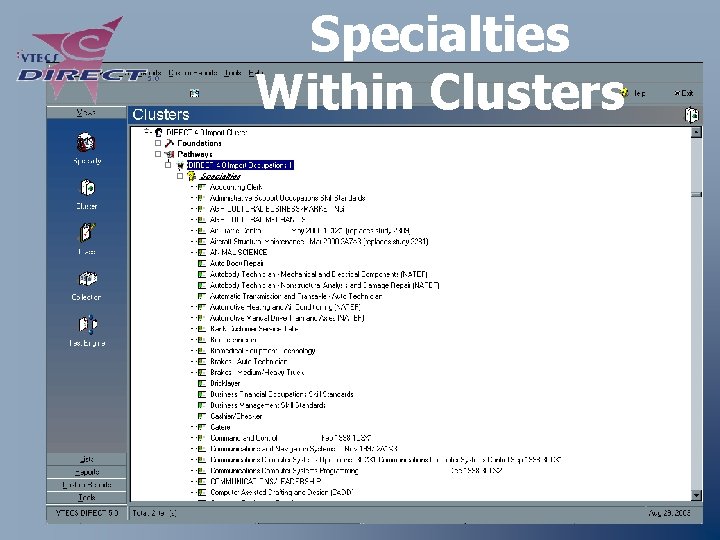The width and height of the screenshot is (720, 540).
Task: Click the icon beside Business Management Skill Standards
Action: click(x=202, y=405)
